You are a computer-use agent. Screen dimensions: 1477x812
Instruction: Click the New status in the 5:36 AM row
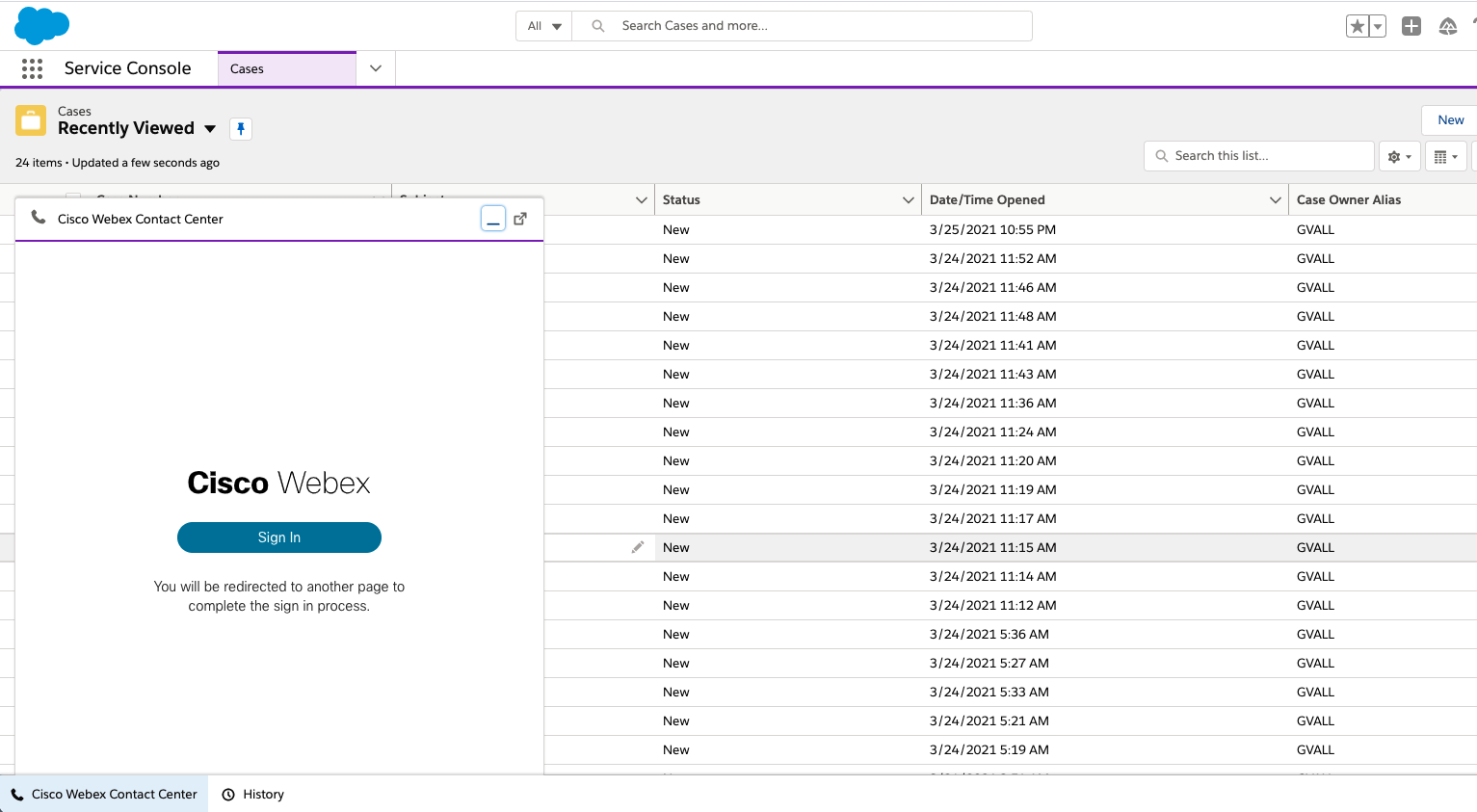pos(676,635)
